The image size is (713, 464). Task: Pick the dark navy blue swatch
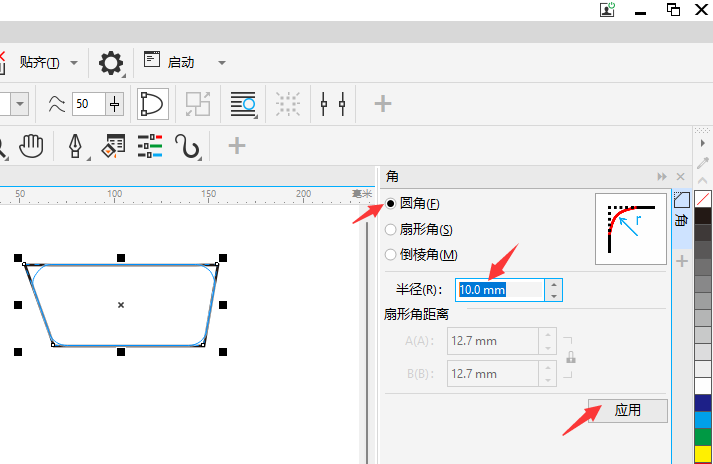click(703, 403)
